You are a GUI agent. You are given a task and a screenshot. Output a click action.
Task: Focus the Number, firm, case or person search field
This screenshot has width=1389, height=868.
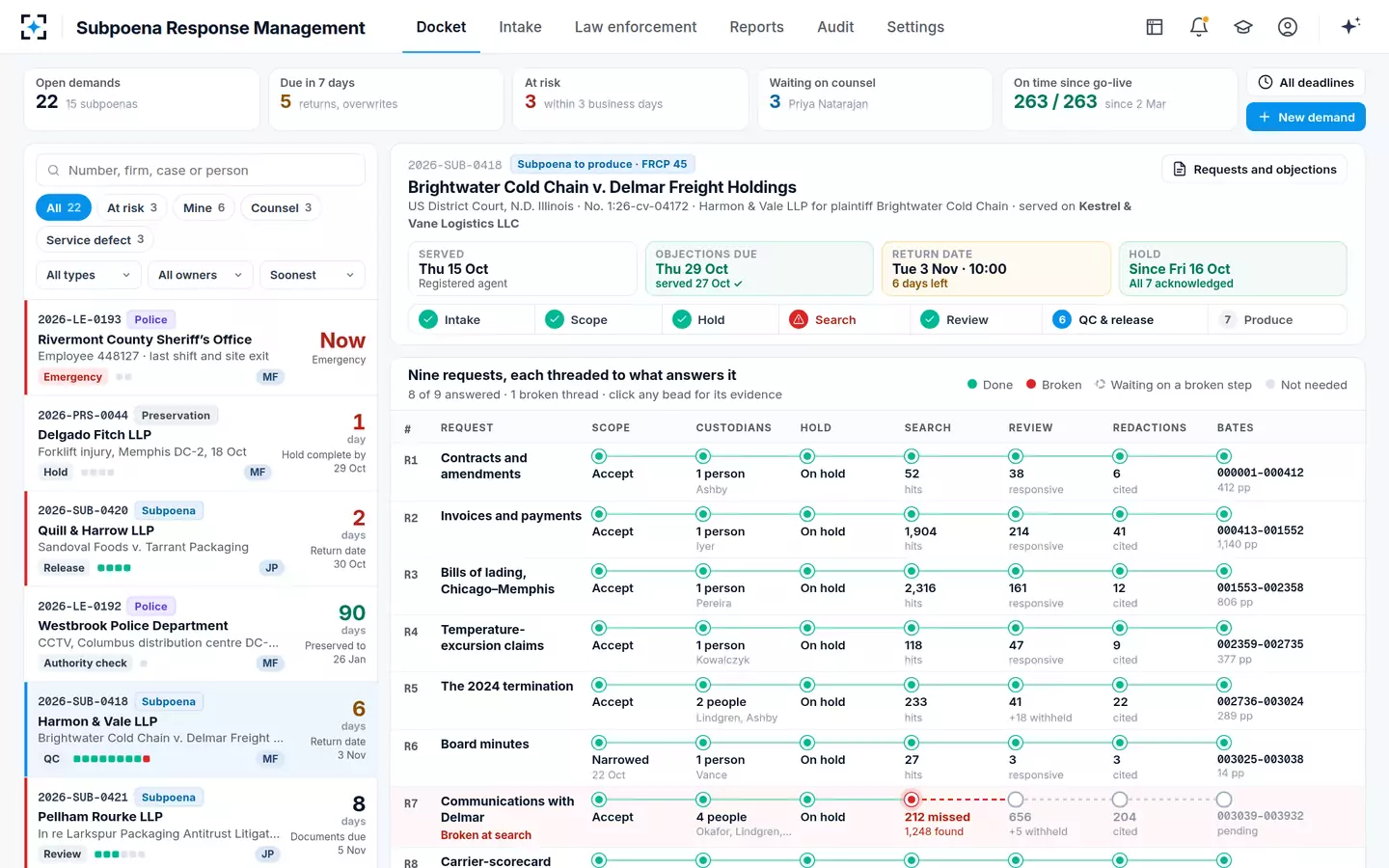[x=201, y=170]
